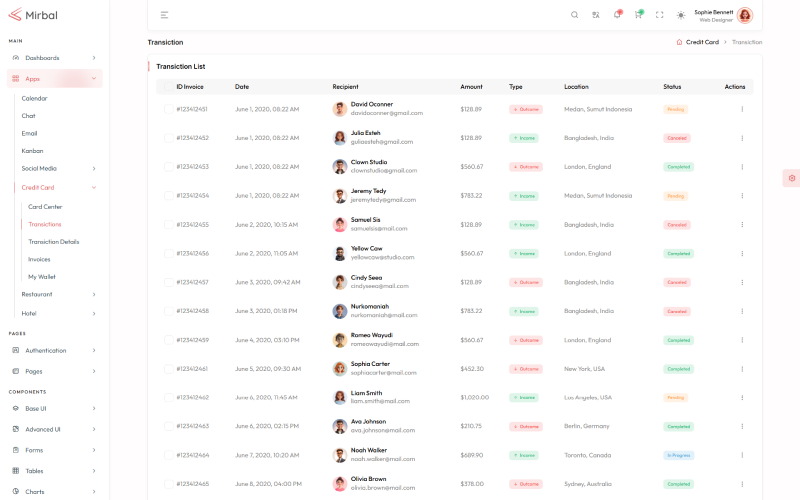This screenshot has height=500, width=800.
Task: Open the floating settings gear panel
Action: tap(791, 178)
